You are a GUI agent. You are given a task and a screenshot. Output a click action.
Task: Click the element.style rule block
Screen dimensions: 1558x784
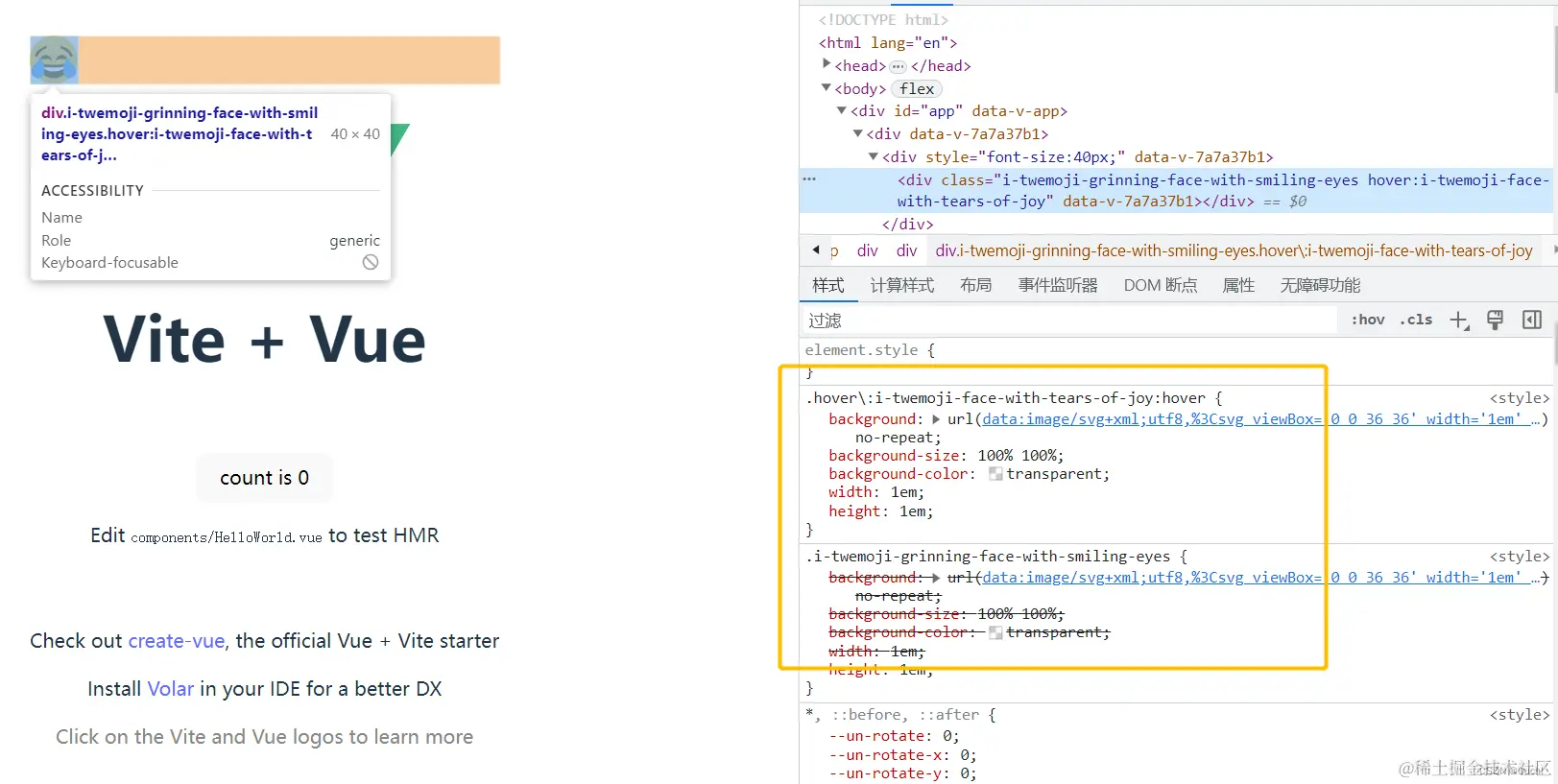1176,360
